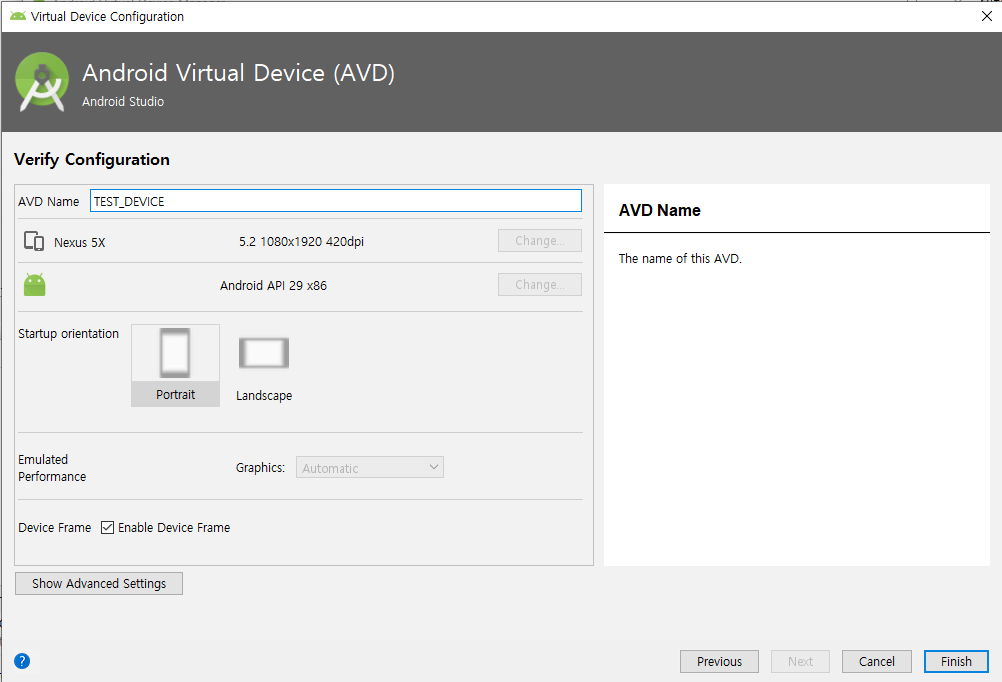Close the Virtual Device Configuration window
1002x682 pixels.
[x=986, y=16]
